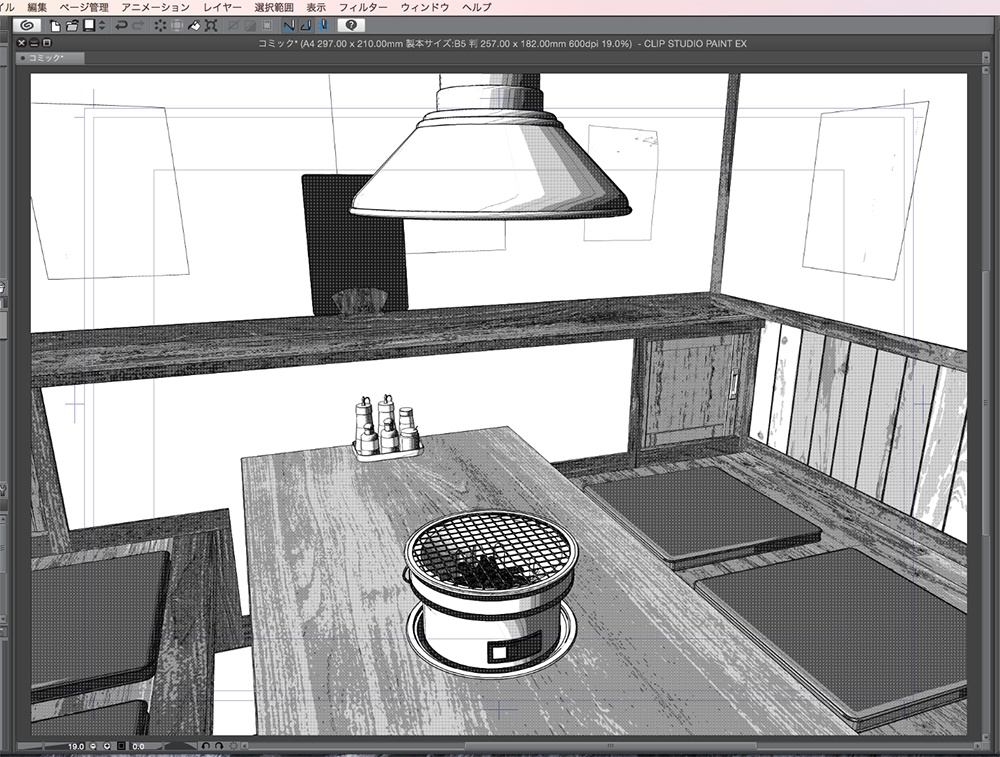Image resolution: width=1000 pixels, height=757 pixels.
Task: Click zoom in button in status bar
Action: tap(107, 746)
